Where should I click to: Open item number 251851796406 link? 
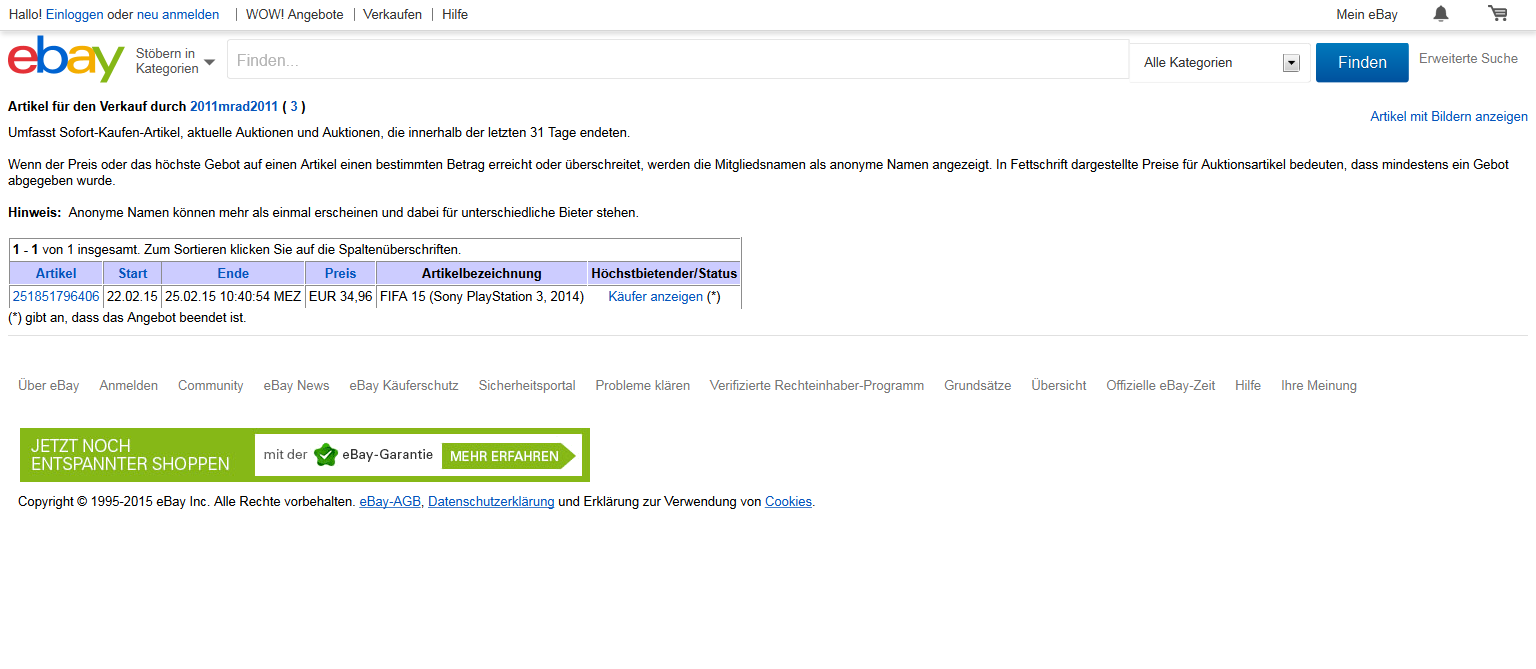pyautogui.click(x=56, y=296)
